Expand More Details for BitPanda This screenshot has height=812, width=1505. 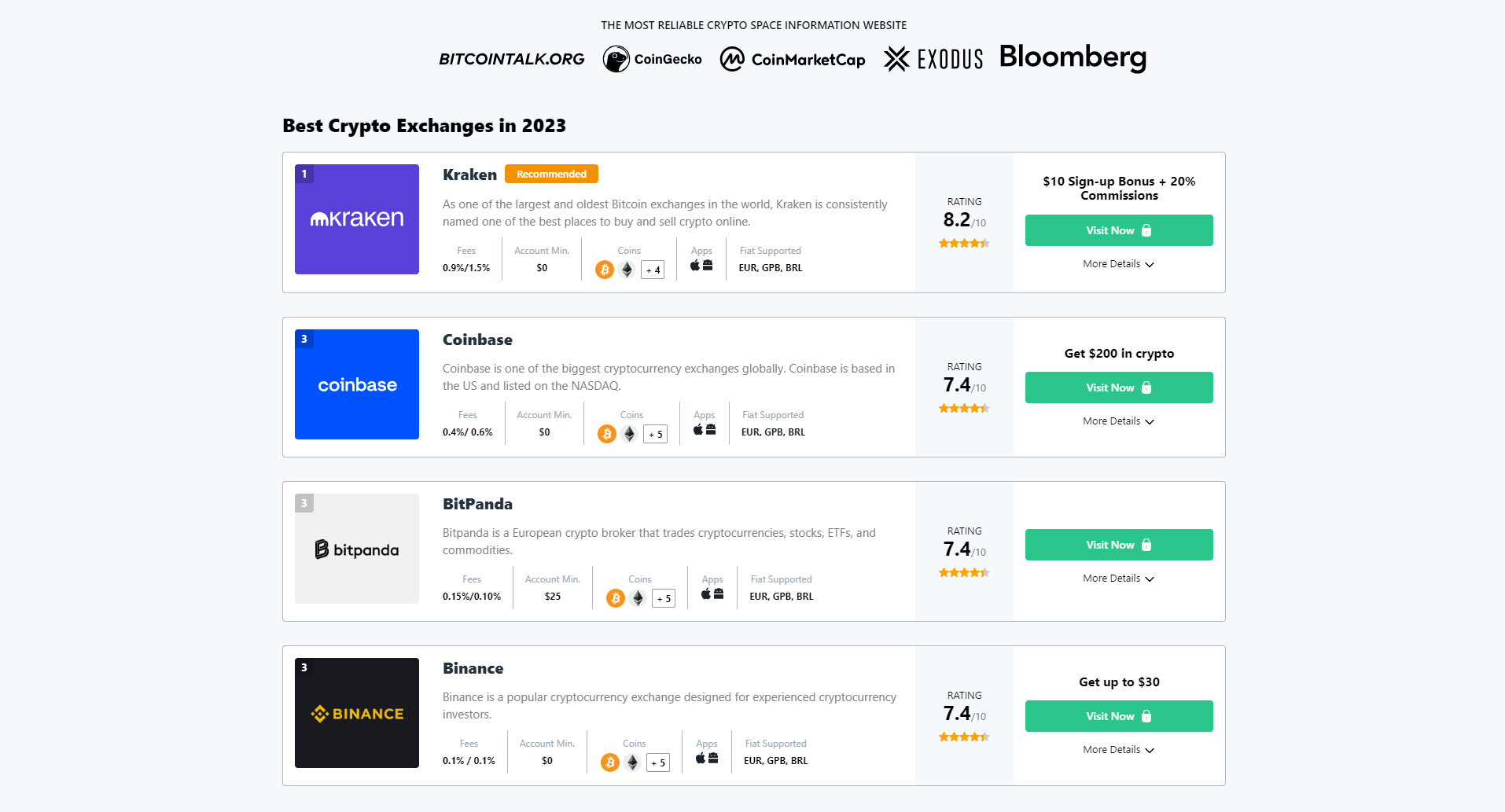pyautogui.click(x=1118, y=579)
